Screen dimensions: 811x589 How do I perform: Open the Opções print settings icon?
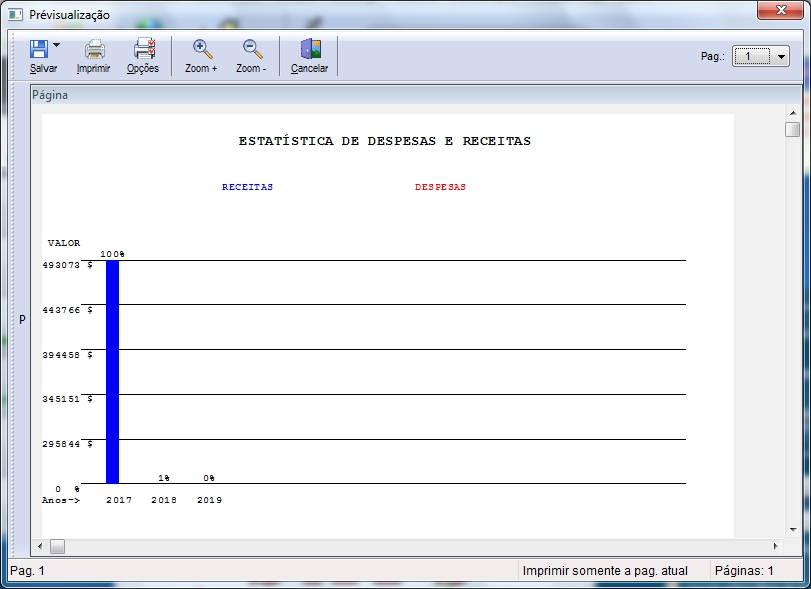[x=144, y=49]
